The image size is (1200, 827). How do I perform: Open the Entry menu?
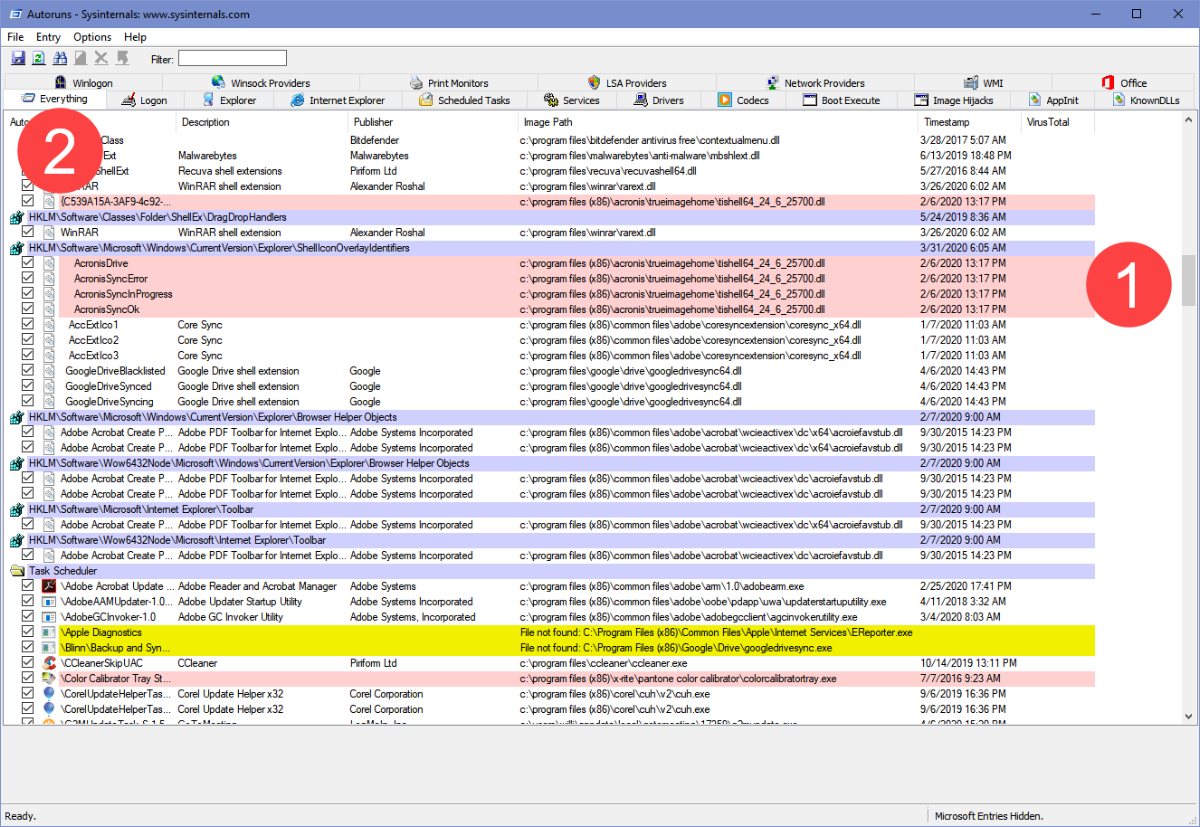[x=48, y=37]
